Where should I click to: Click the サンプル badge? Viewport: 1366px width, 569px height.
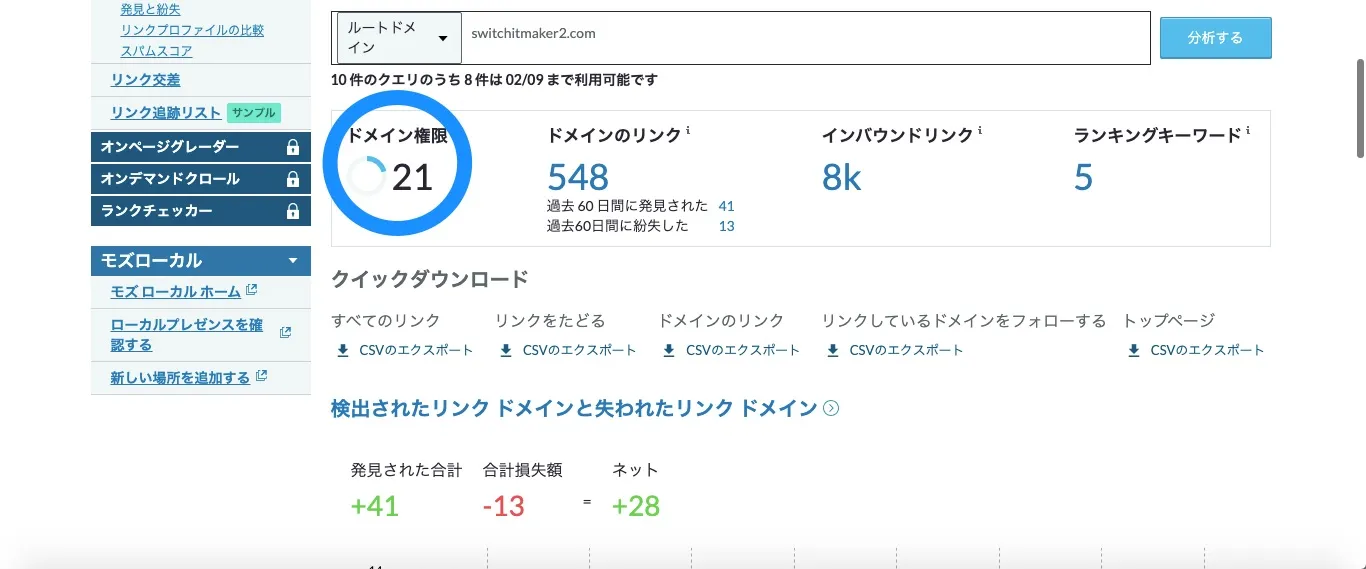click(253, 113)
